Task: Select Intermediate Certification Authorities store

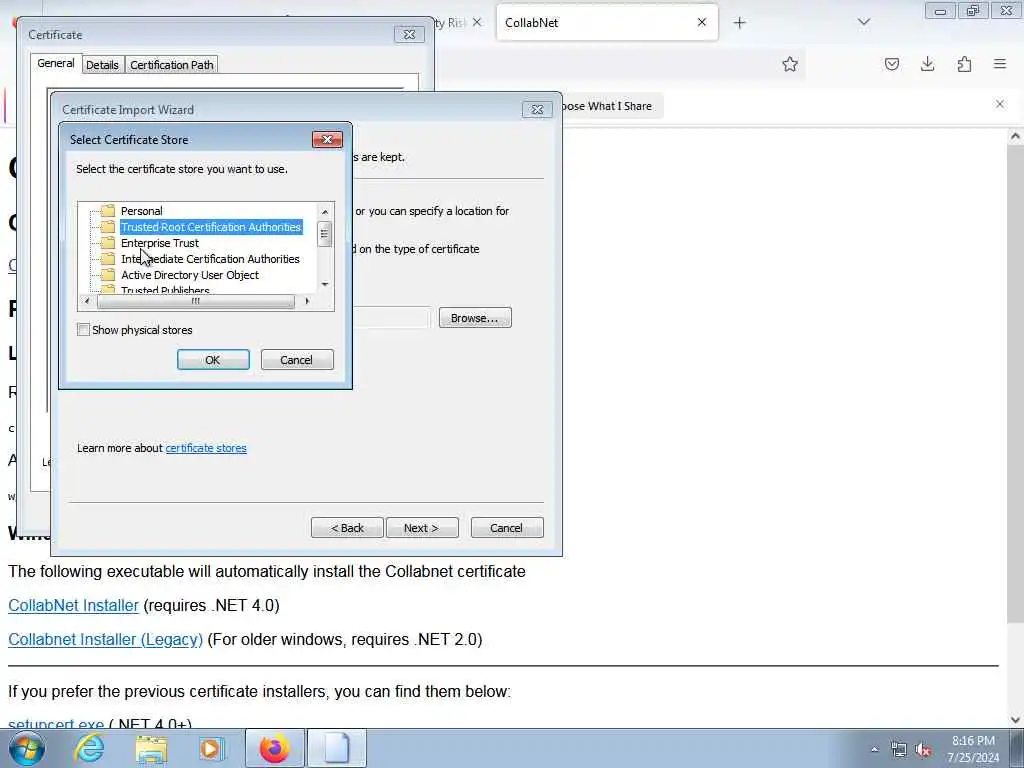Action: tap(210, 259)
